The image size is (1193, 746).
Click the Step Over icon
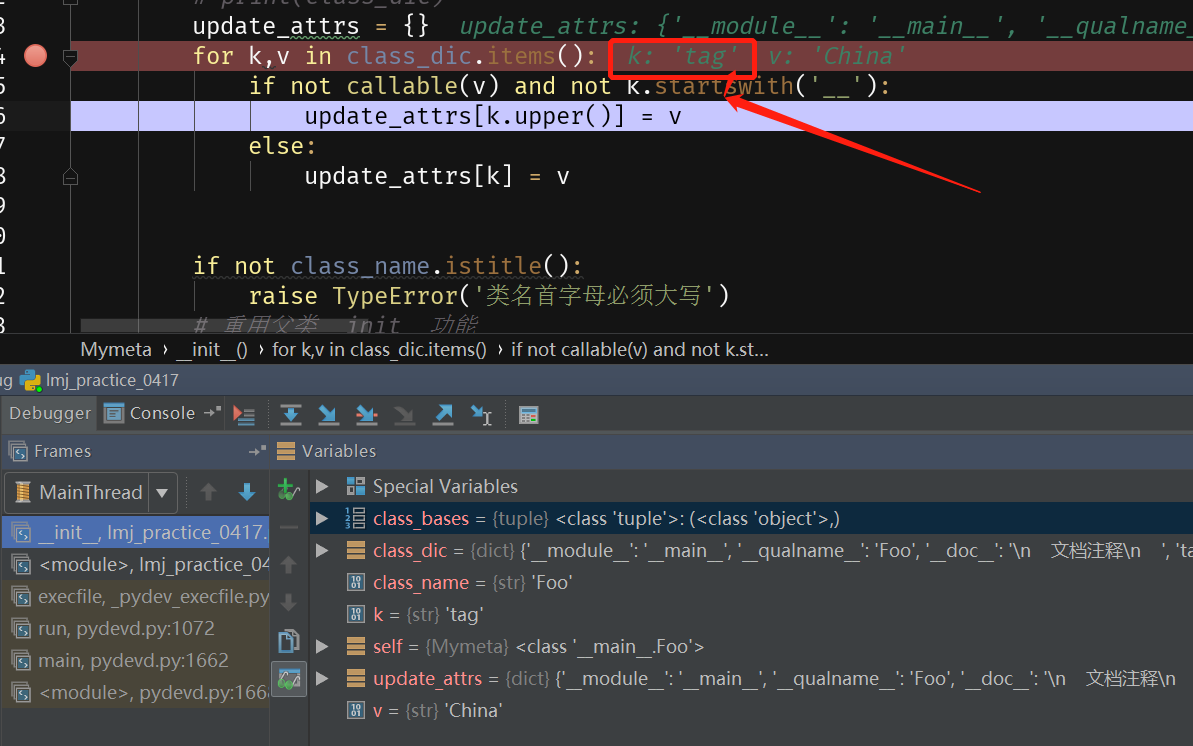point(291,414)
